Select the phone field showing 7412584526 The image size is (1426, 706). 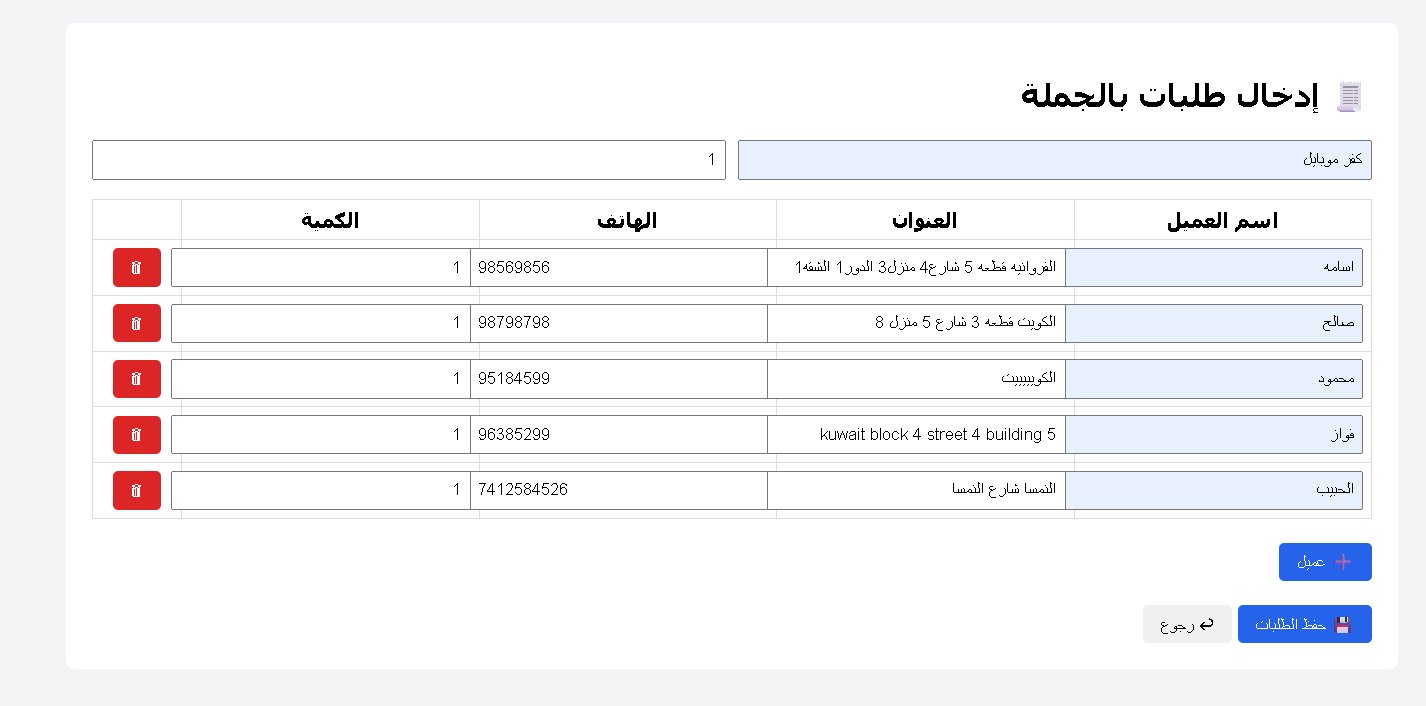click(620, 490)
